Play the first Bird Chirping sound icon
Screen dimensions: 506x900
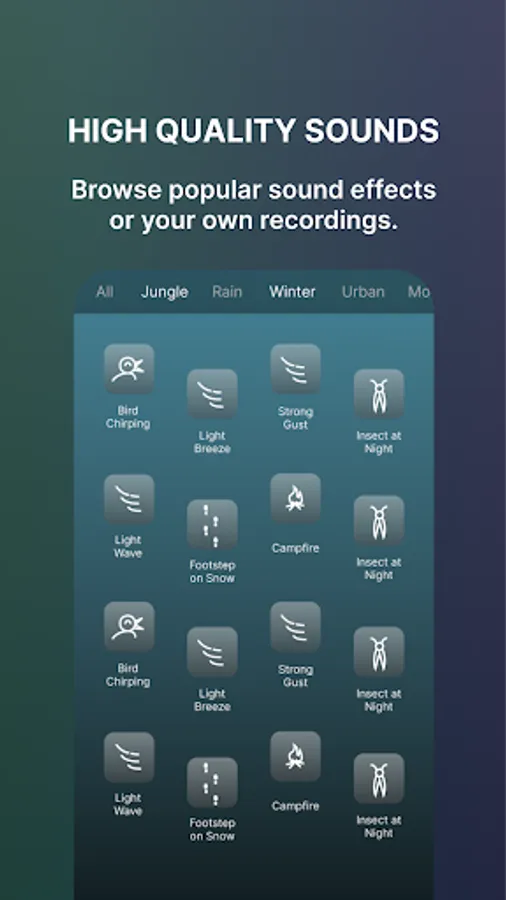129,368
